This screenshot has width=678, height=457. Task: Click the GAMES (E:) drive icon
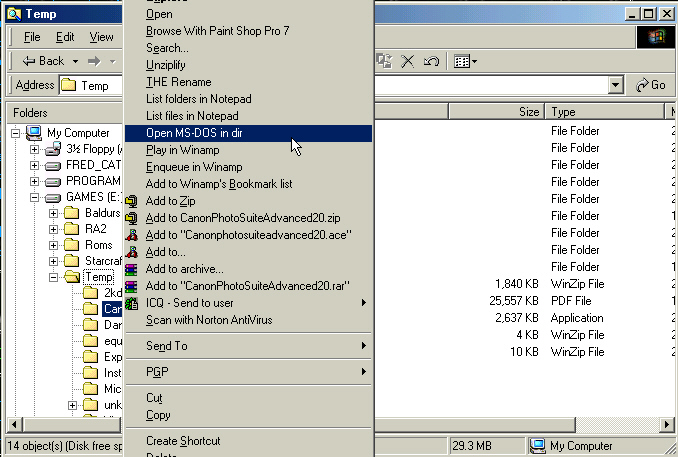point(53,198)
